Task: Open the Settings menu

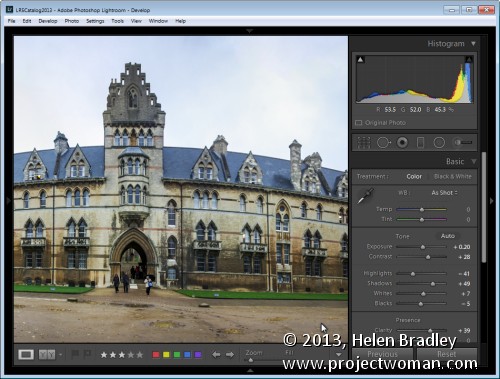Action: click(x=95, y=21)
